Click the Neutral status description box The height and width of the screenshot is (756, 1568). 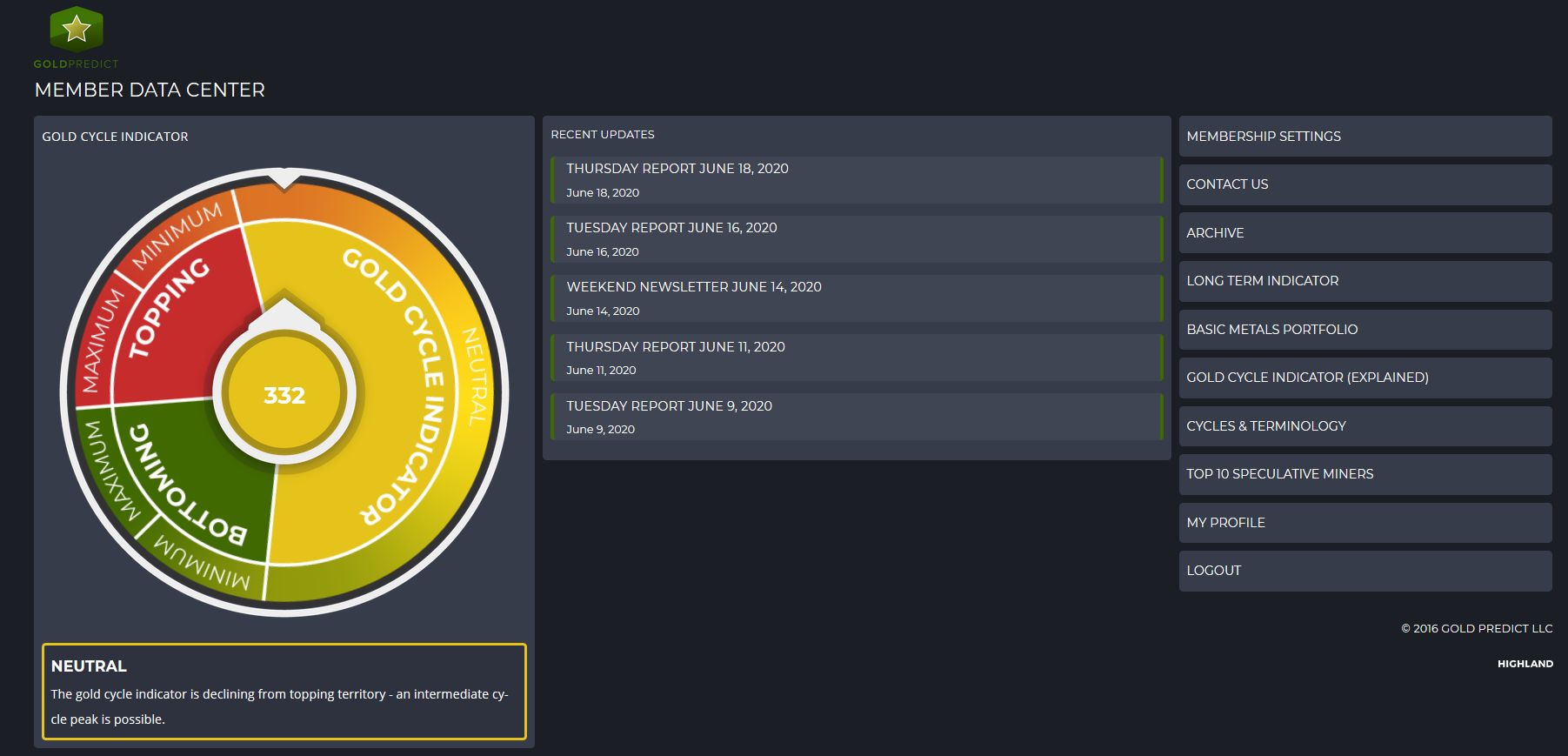(x=284, y=692)
